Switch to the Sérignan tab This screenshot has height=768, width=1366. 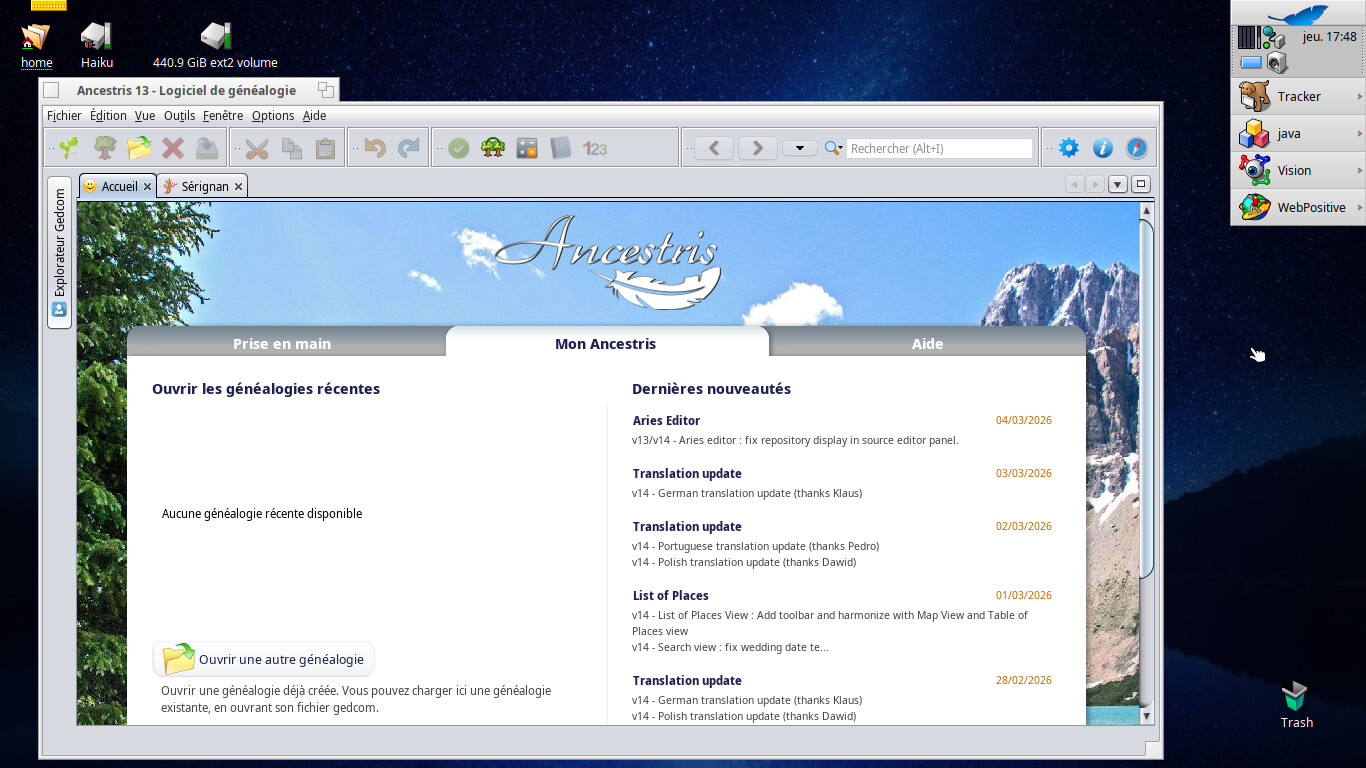pos(205,186)
